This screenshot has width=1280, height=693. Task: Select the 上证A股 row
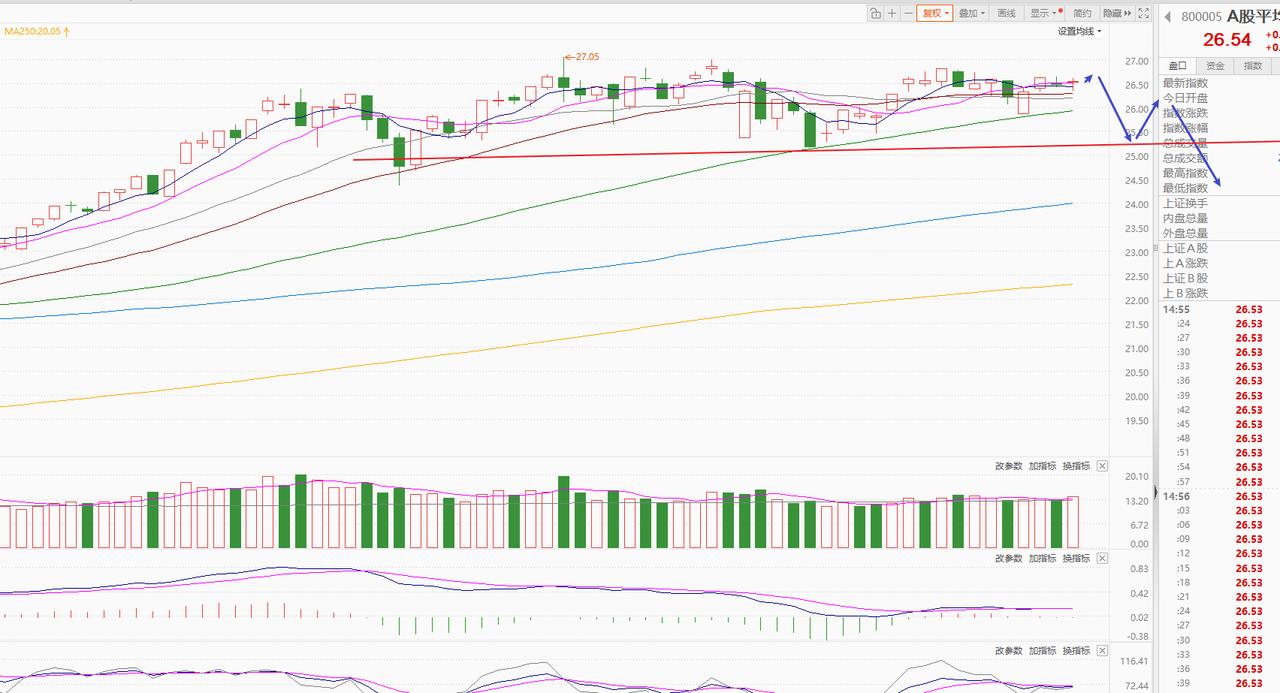(1220, 249)
